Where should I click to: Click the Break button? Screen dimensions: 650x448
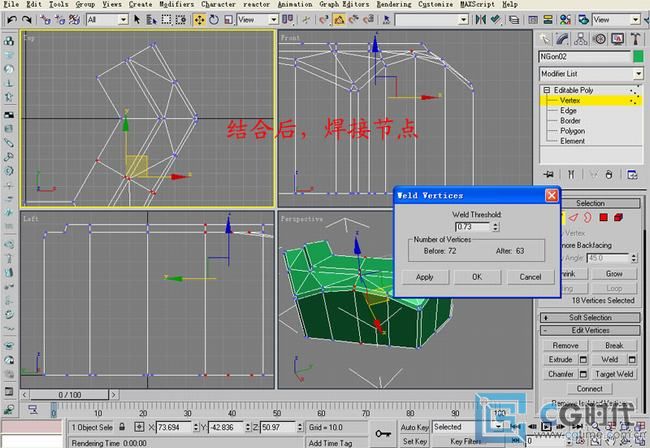coord(614,345)
